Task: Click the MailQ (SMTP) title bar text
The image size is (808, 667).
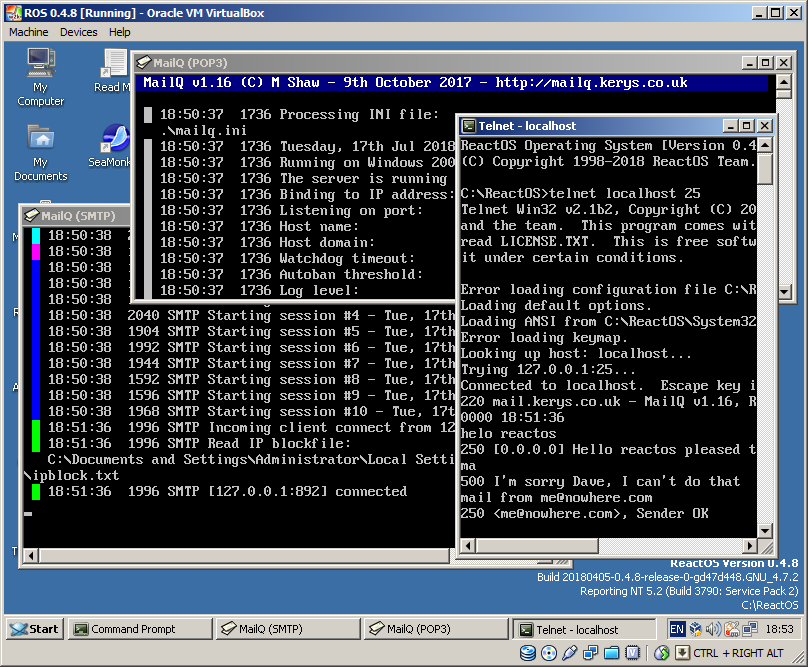Action: point(78,215)
